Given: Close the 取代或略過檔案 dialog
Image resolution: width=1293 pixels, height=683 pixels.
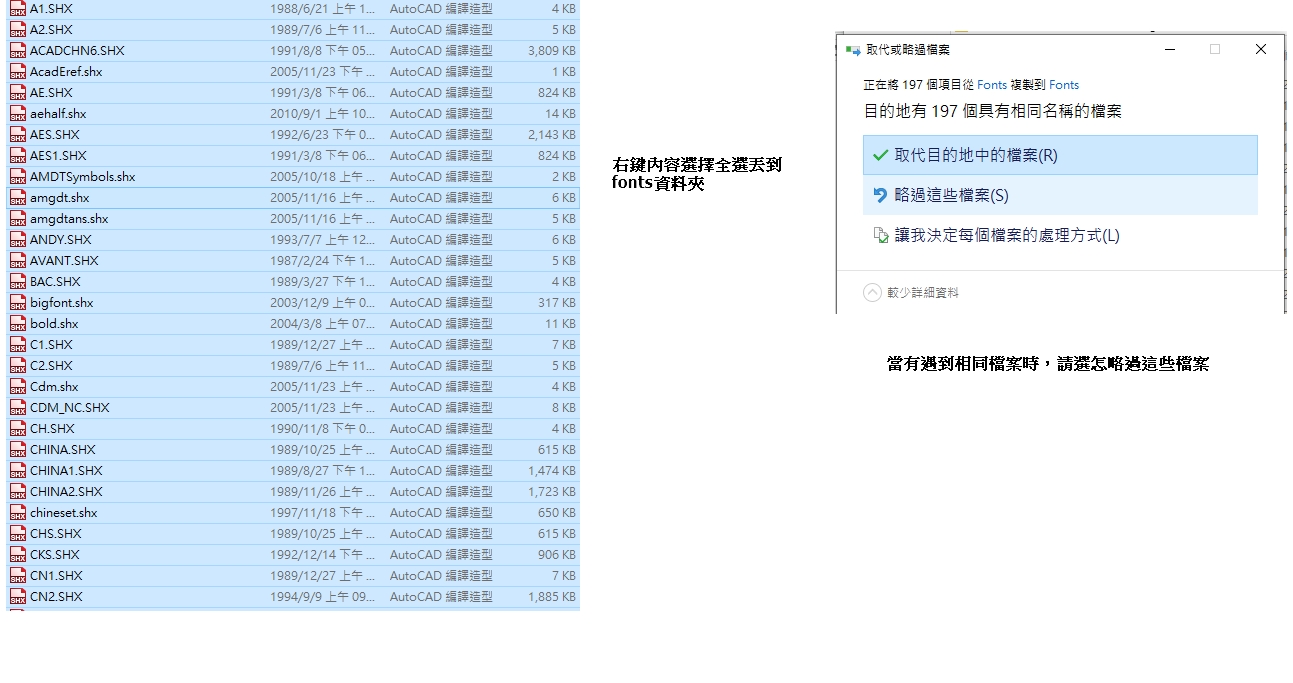Looking at the screenshot, I should click(1260, 49).
